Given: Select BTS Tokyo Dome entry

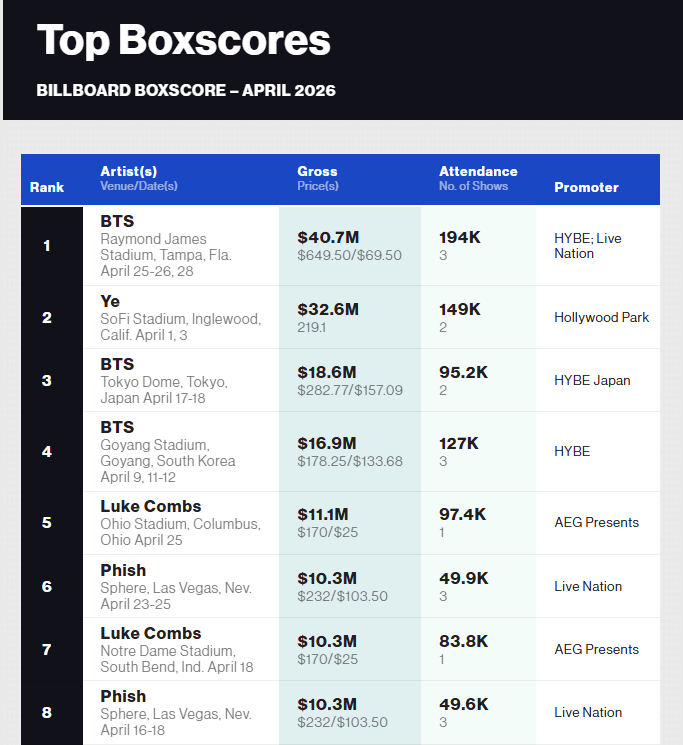Looking at the screenshot, I should click(340, 381).
